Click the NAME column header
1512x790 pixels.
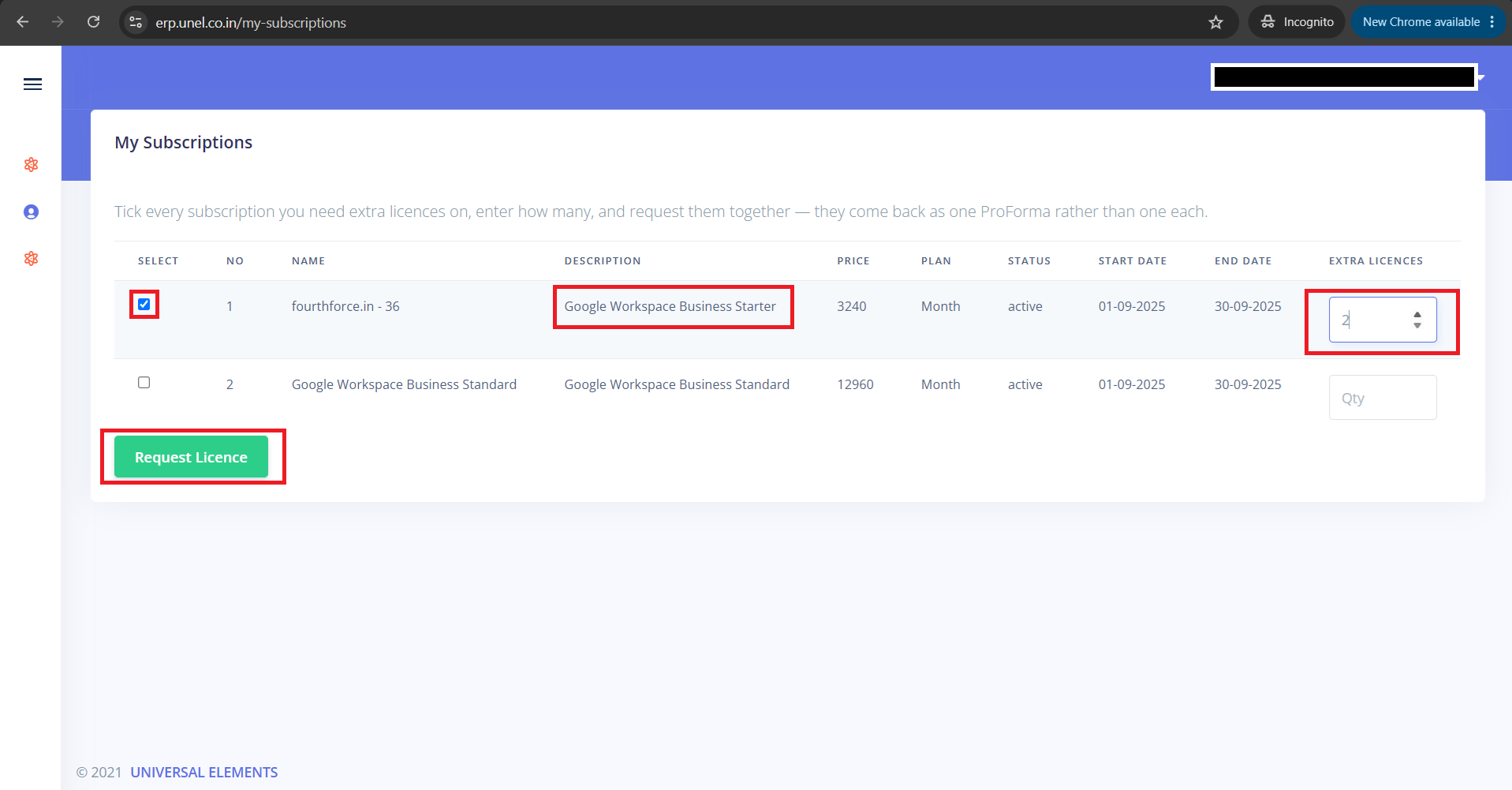[308, 260]
